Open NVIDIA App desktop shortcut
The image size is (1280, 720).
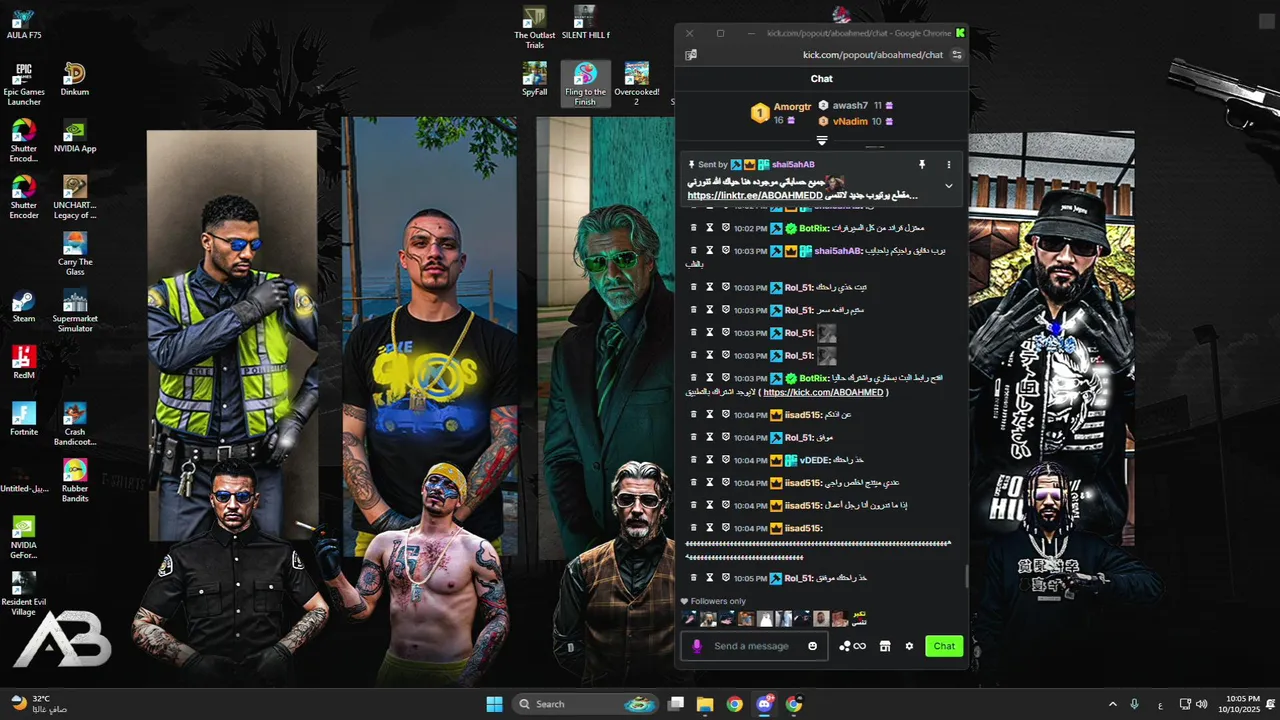click(75, 138)
